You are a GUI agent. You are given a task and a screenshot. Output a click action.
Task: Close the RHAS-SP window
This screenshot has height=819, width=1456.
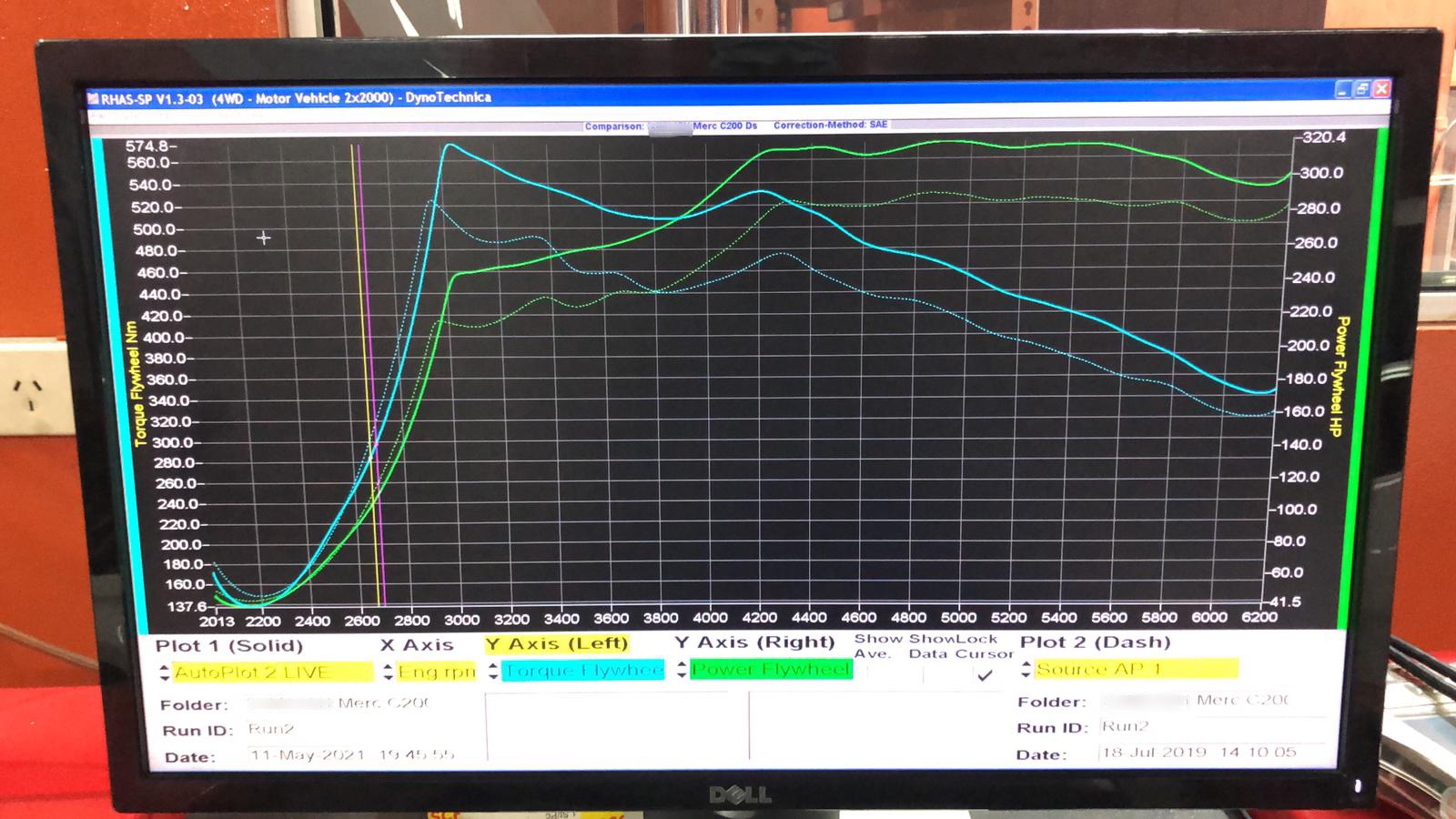[1381, 88]
